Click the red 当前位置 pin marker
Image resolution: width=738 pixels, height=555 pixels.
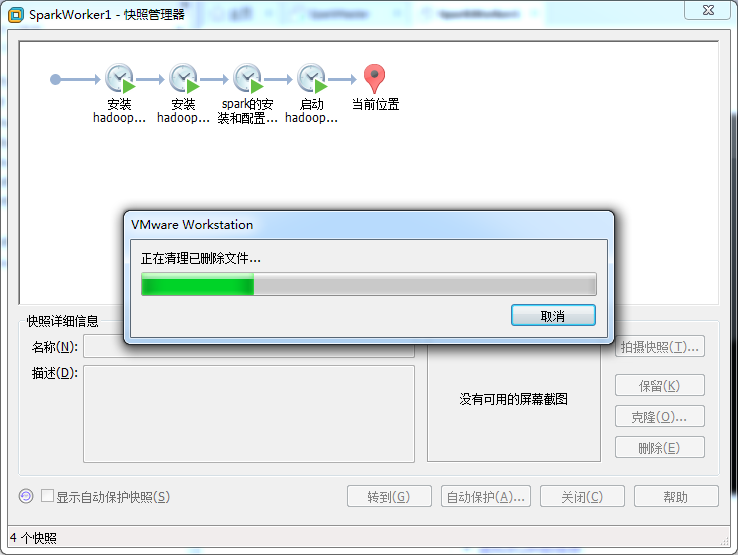click(x=375, y=78)
